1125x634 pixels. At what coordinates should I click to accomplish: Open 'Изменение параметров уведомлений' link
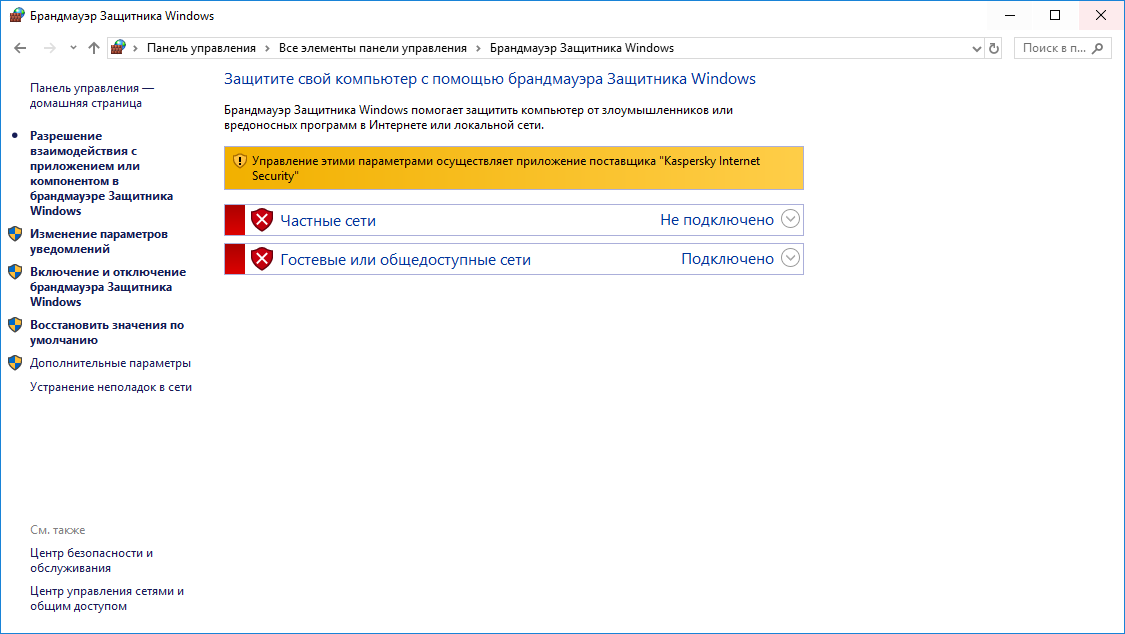click(98, 241)
